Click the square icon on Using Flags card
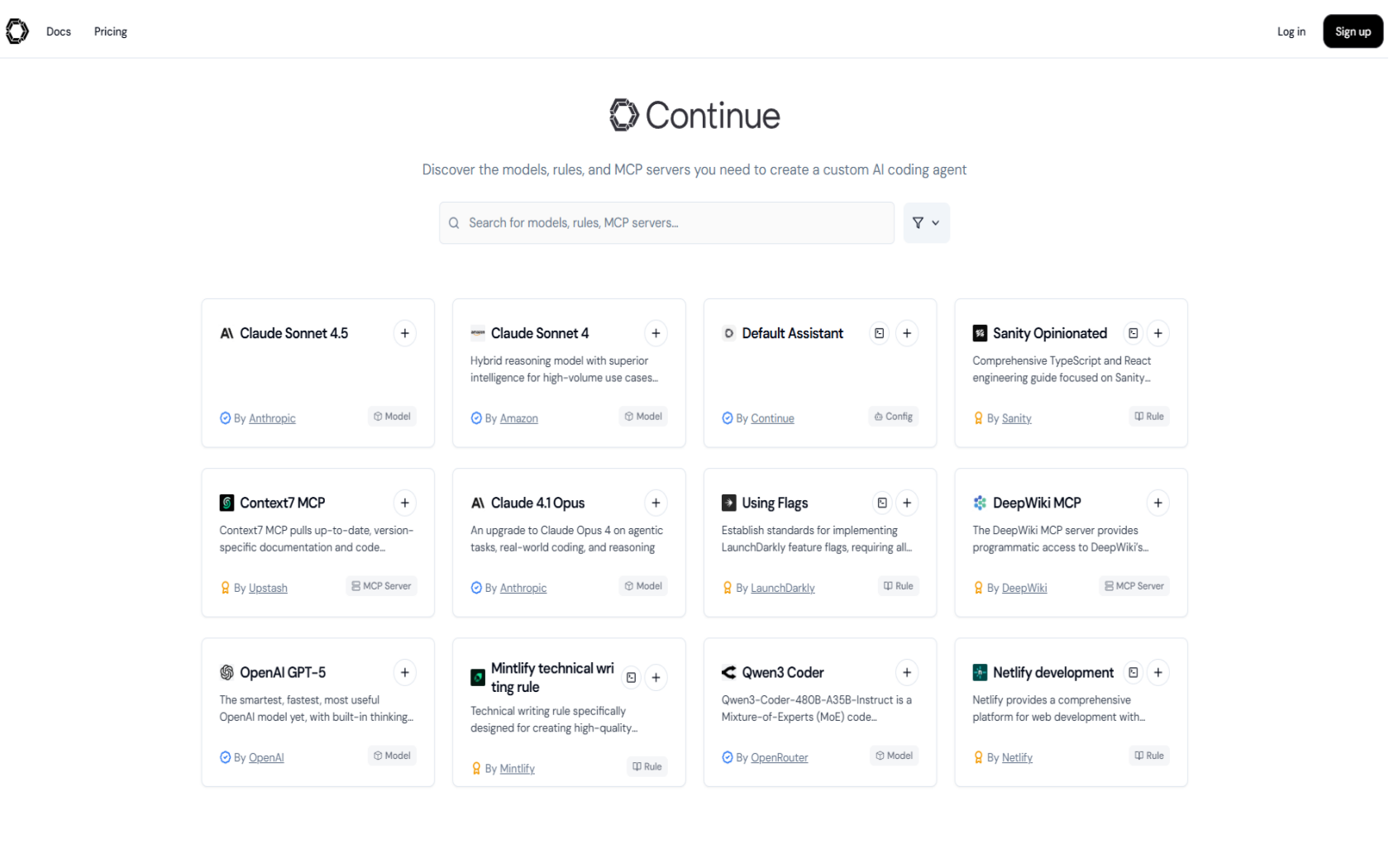The image size is (1389, 868). pyautogui.click(x=882, y=503)
